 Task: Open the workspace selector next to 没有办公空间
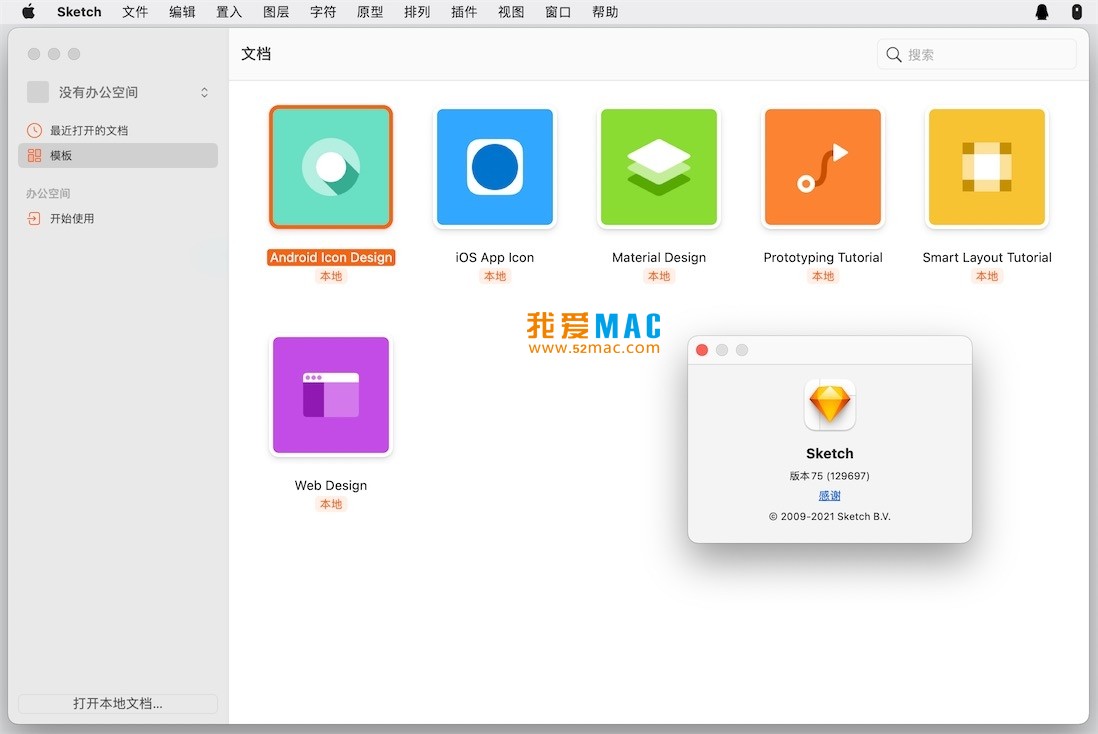coord(203,91)
